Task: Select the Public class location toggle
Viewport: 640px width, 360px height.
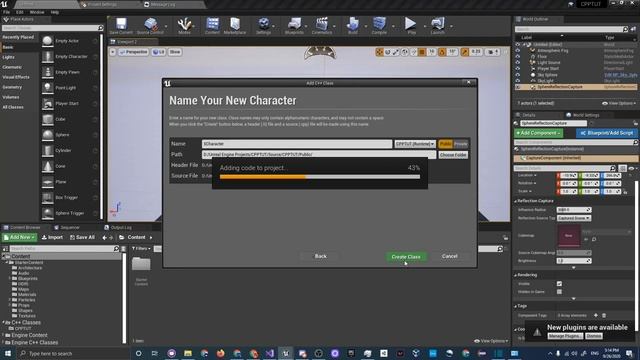Action: (445, 144)
